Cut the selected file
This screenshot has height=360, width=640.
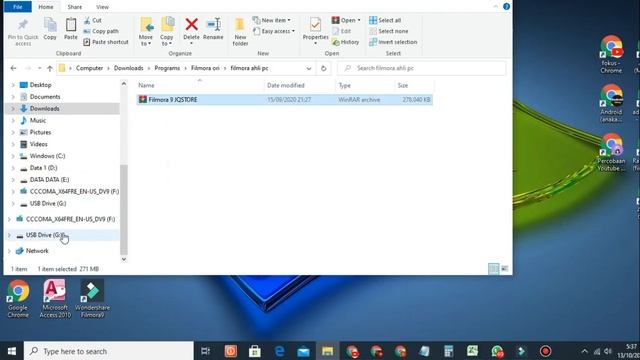(93, 20)
